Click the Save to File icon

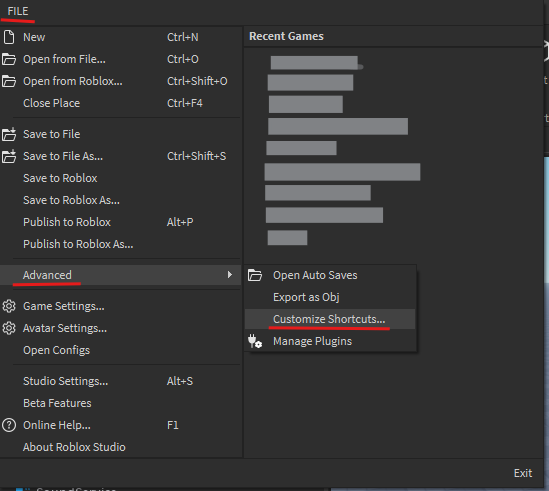pyautogui.click(x=9, y=134)
